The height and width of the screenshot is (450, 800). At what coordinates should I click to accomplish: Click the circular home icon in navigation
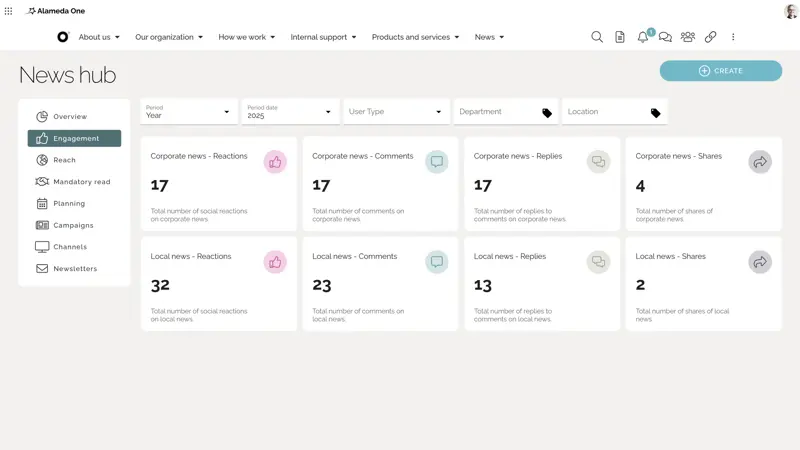click(63, 37)
